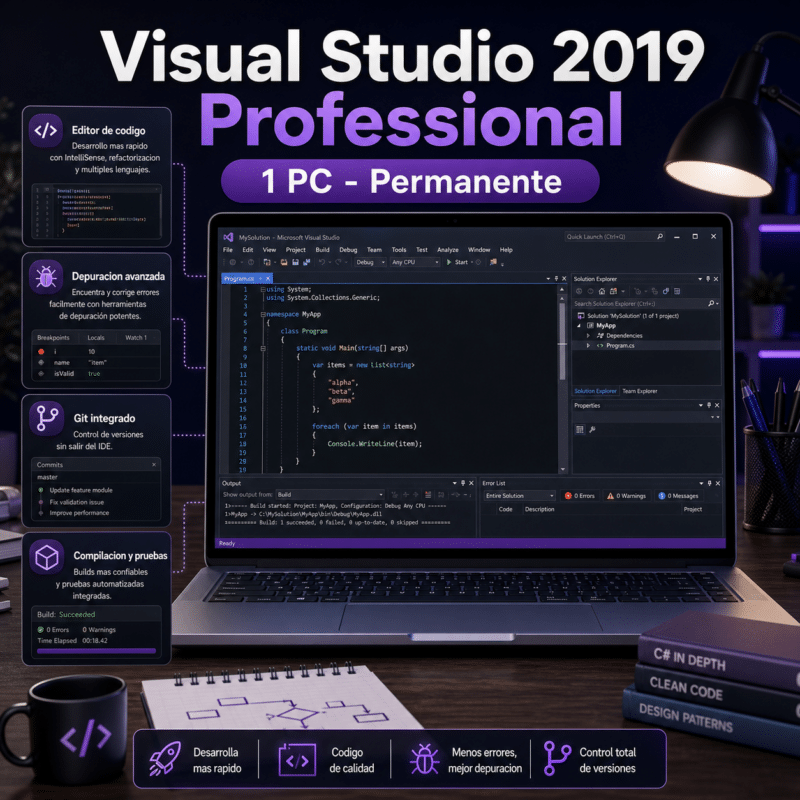Close the Commits card with X
This screenshot has width=800, height=800.
tap(154, 465)
